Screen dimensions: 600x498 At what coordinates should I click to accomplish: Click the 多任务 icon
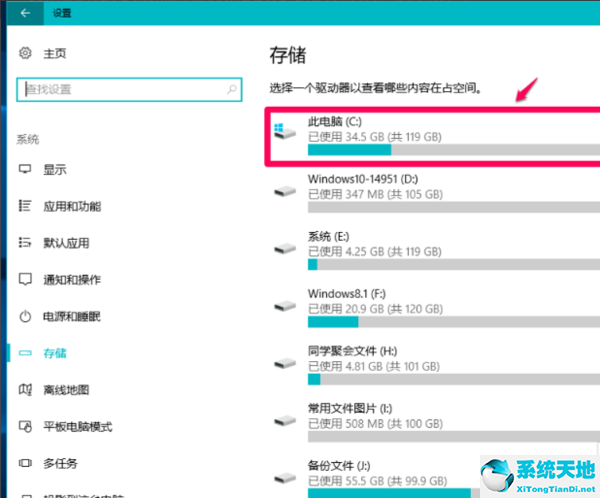(x=25, y=463)
